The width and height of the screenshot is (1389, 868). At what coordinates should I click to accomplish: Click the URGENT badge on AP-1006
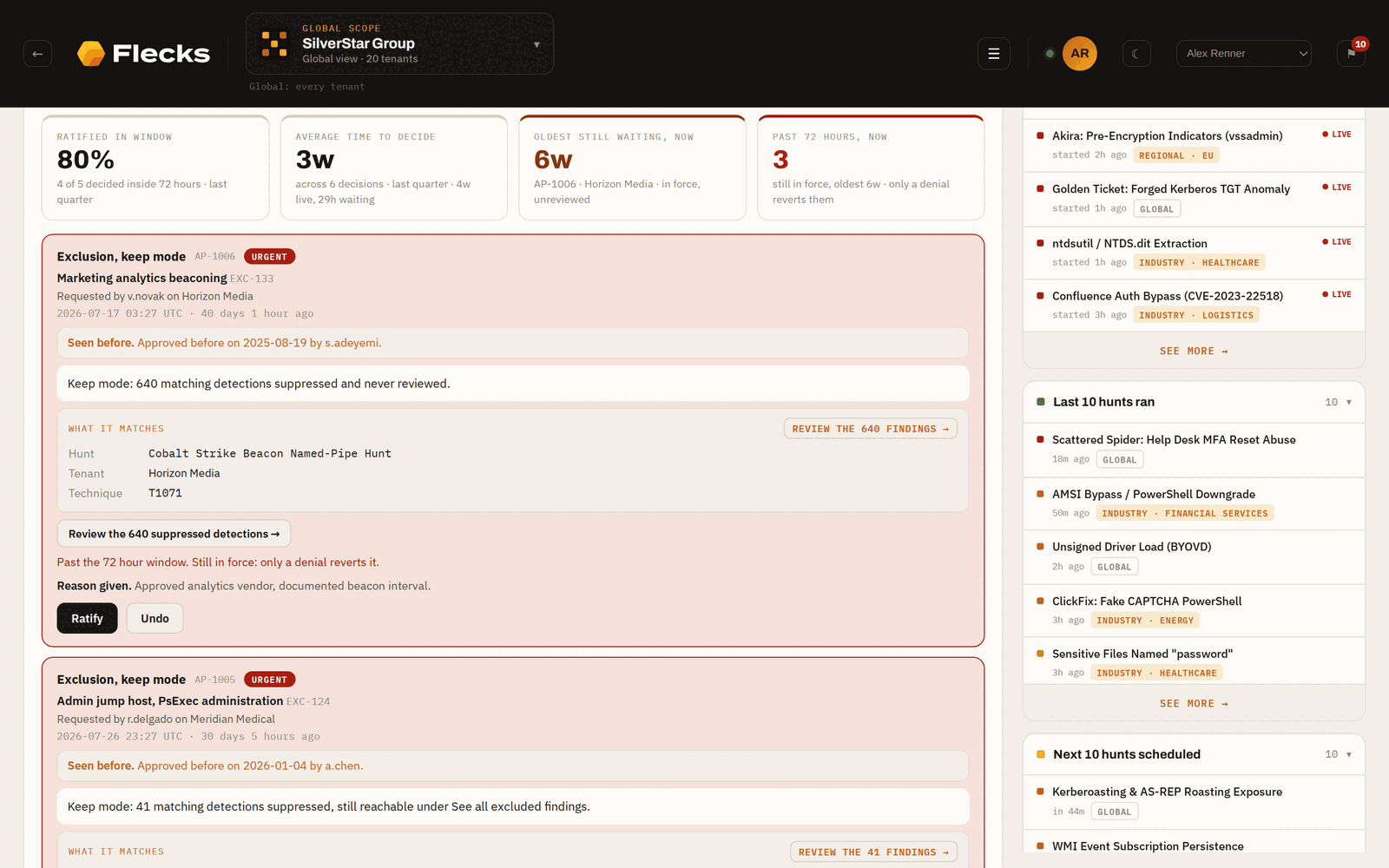[269, 257]
